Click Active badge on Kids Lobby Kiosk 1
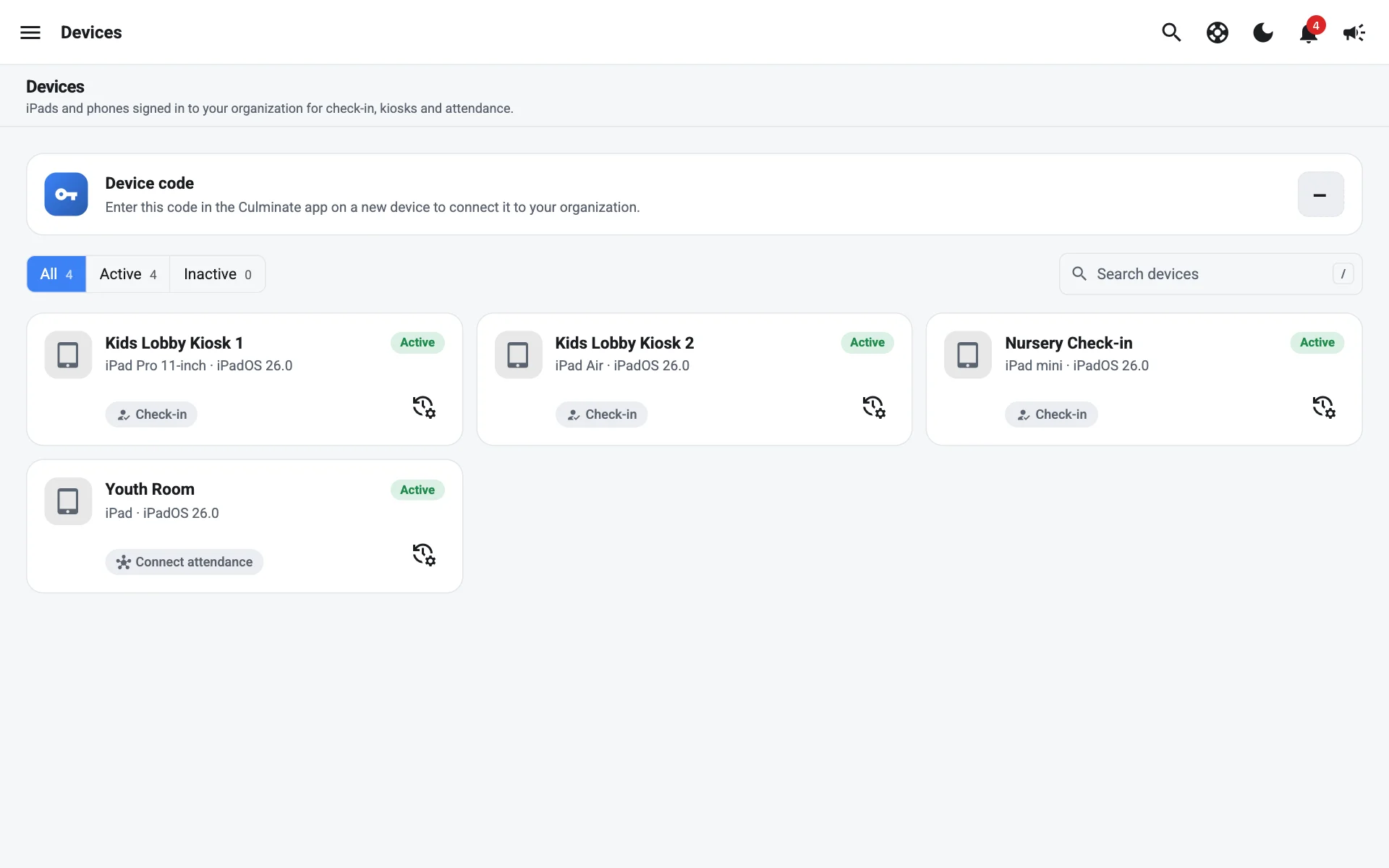This screenshot has width=1389, height=868. [417, 342]
